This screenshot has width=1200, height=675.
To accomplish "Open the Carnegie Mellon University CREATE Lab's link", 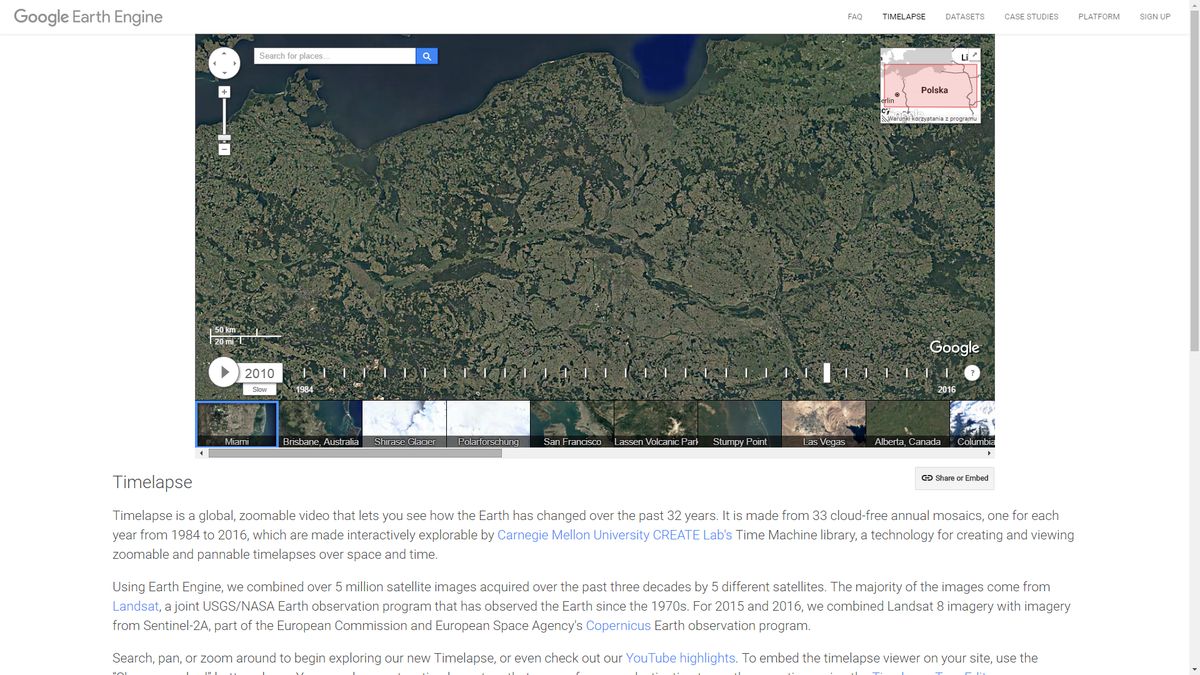I will click(x=615, y=535).
